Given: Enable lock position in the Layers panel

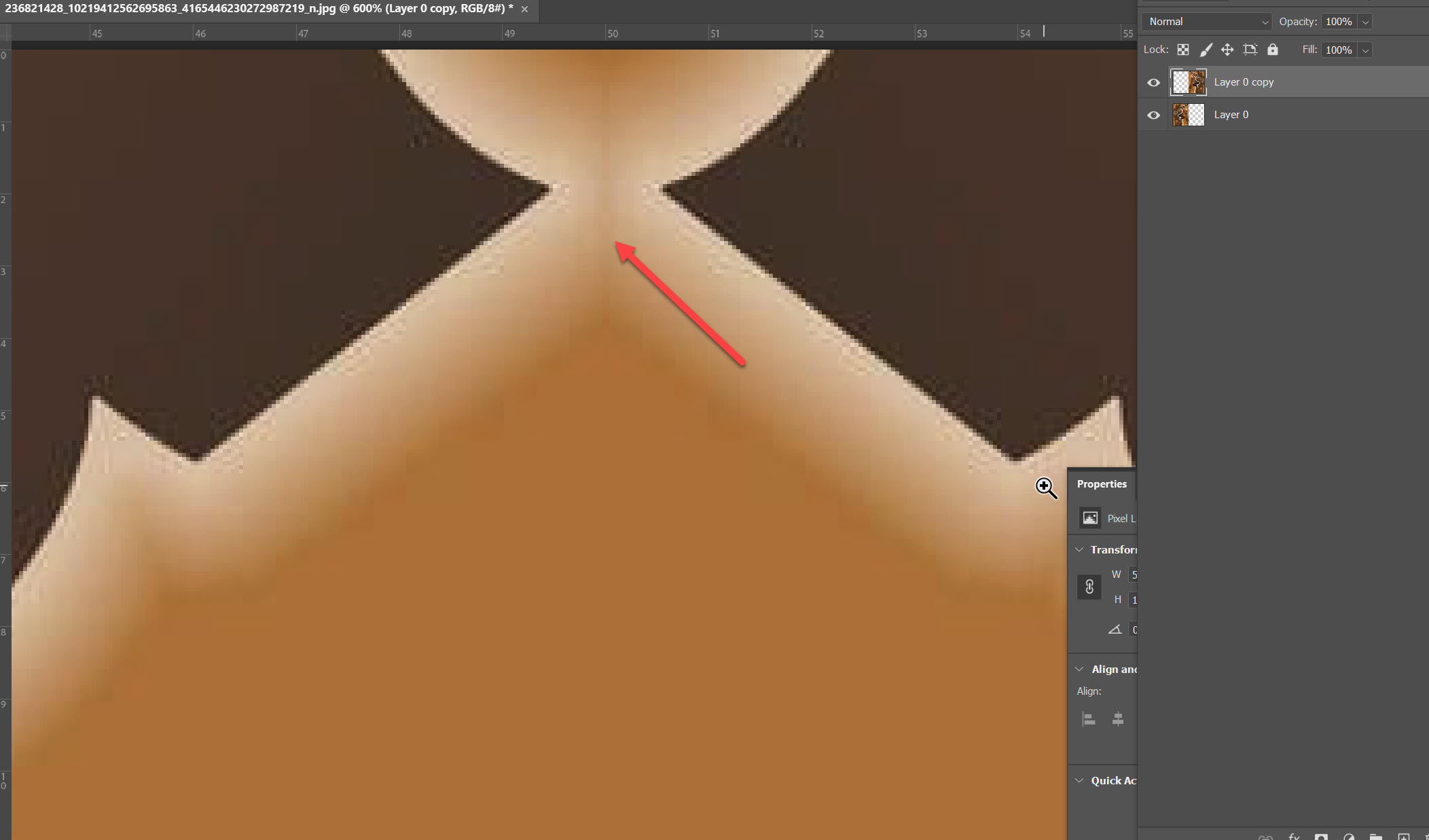Looking at the screenshot, I should click(1227, 50).
